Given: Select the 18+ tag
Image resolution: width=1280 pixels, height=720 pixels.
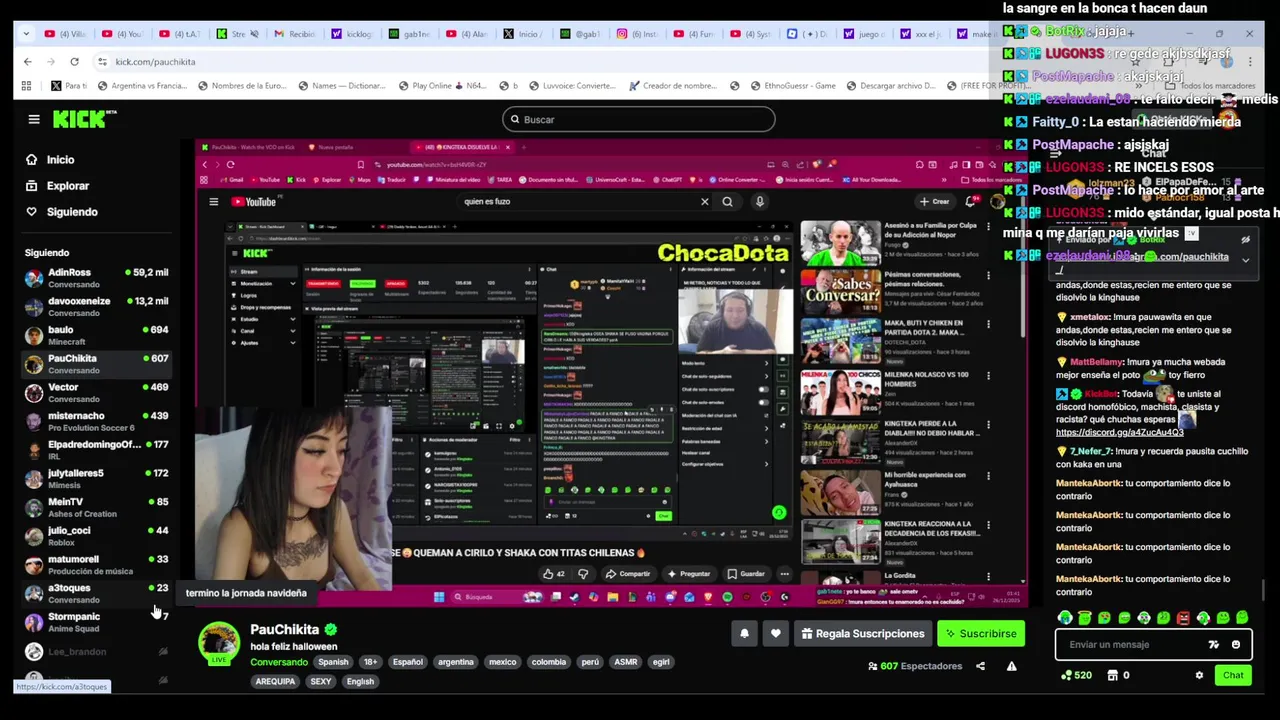Looking at the screenshot, I should pos(370,662).
